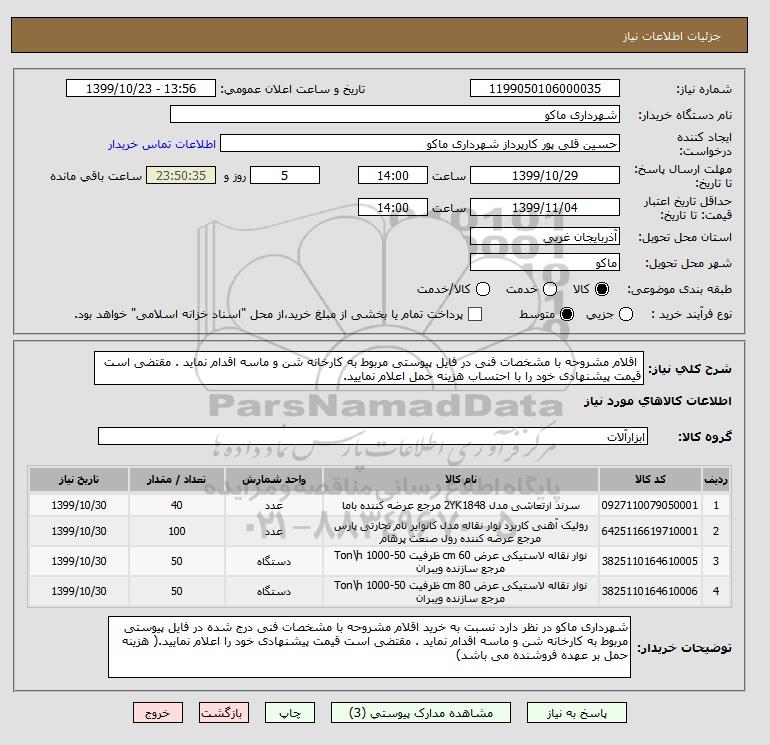Viewport: 770px width, 745px height.
Task: Click the کد کالا column header
Action: (x=650, y=479)
